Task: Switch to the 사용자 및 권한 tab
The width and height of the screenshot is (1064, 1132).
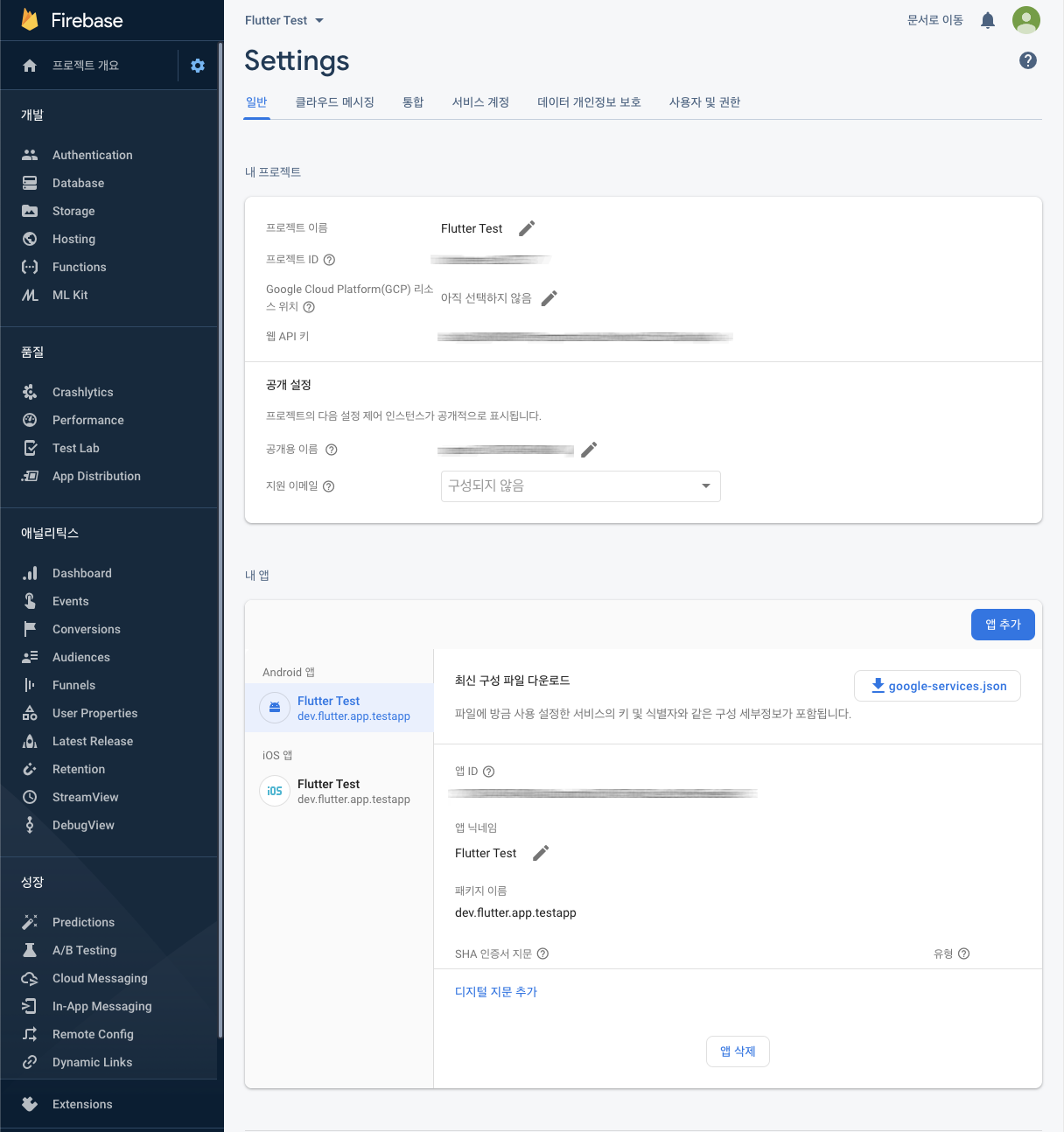Action: (x=704, y=102)
